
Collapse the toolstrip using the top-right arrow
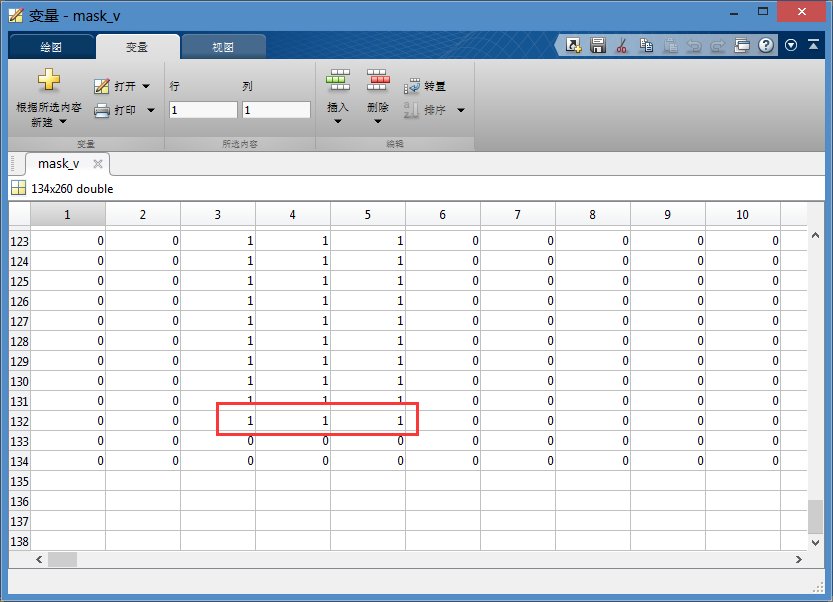click(813, 45)
